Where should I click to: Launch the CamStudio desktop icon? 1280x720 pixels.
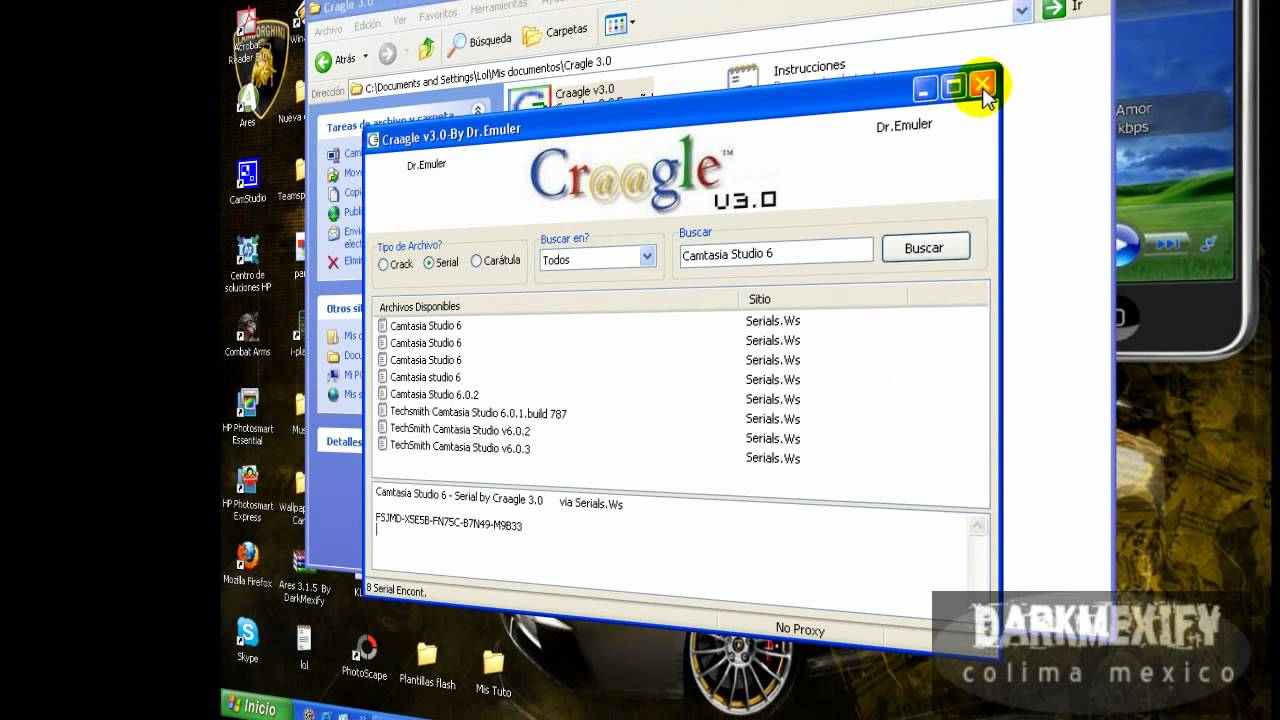click(x=247, y=180)
